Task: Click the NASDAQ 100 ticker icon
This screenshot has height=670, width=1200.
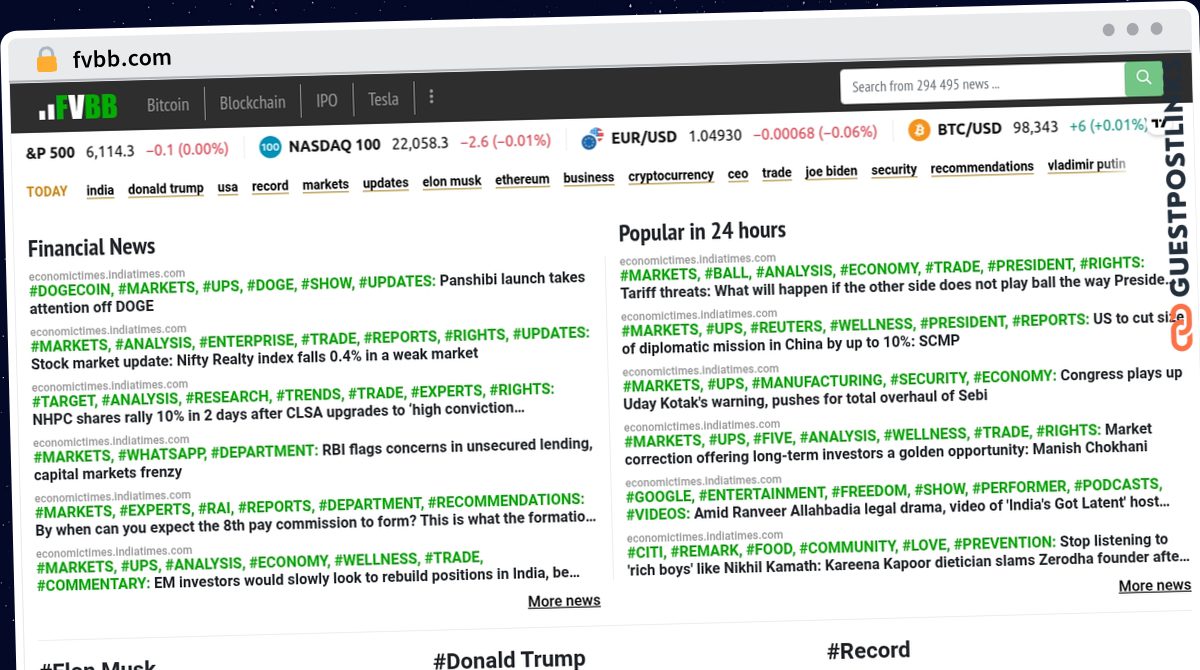Action: coord(270,147)
